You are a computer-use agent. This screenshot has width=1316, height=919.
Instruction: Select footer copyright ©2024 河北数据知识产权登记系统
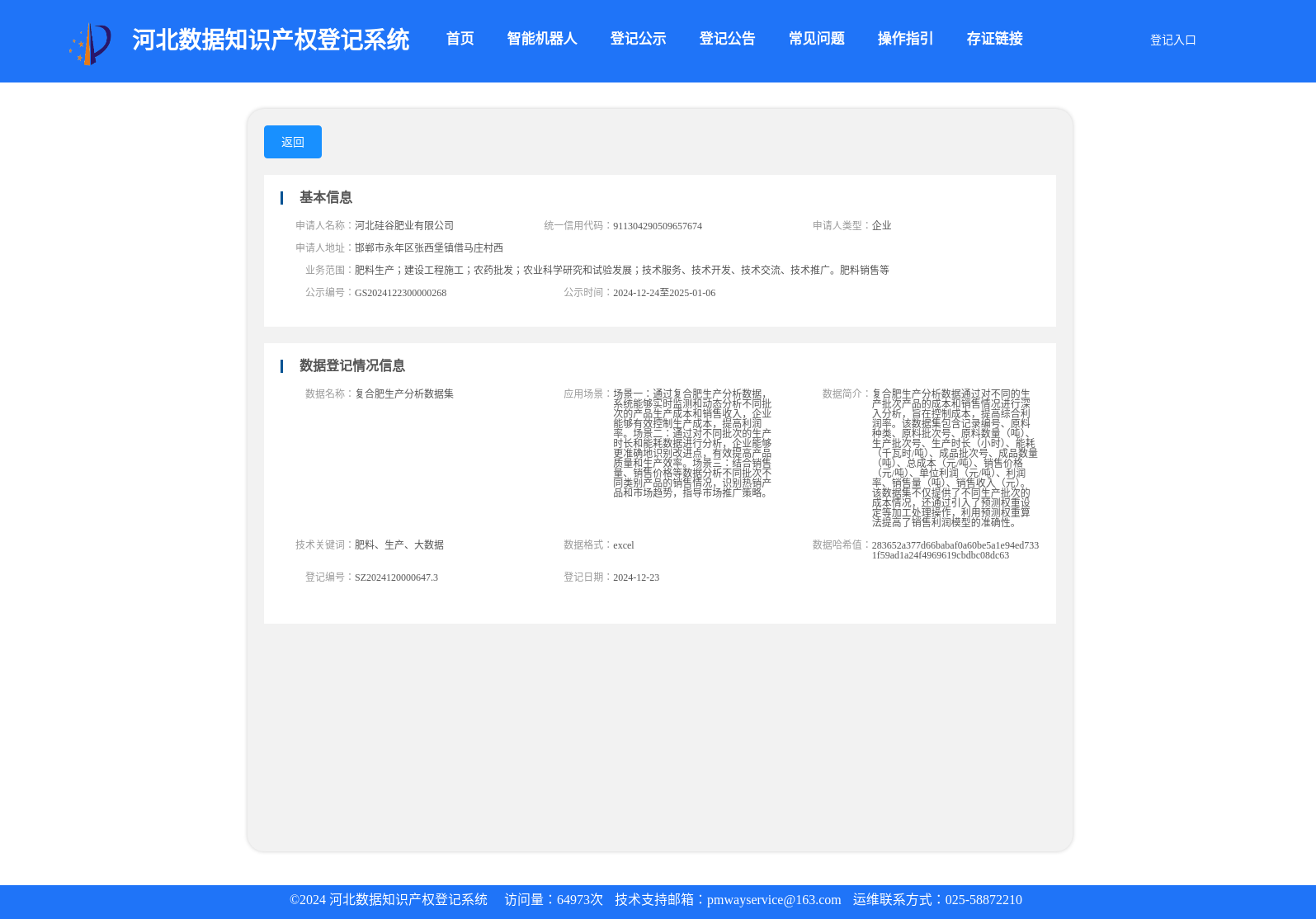pos(389,900)
